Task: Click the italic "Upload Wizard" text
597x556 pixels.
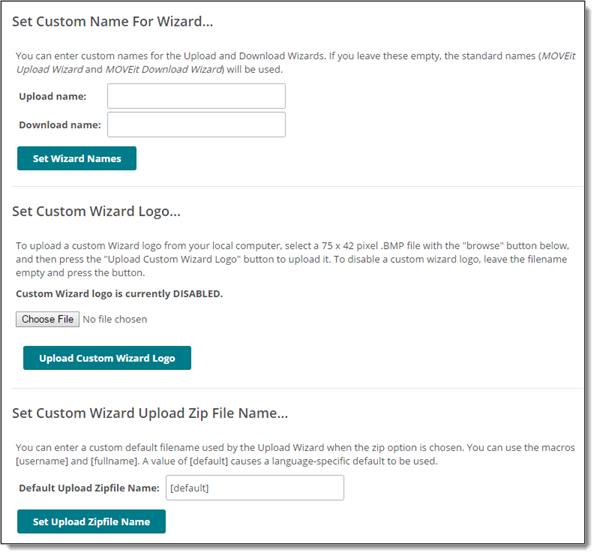Action: point(49,69)
